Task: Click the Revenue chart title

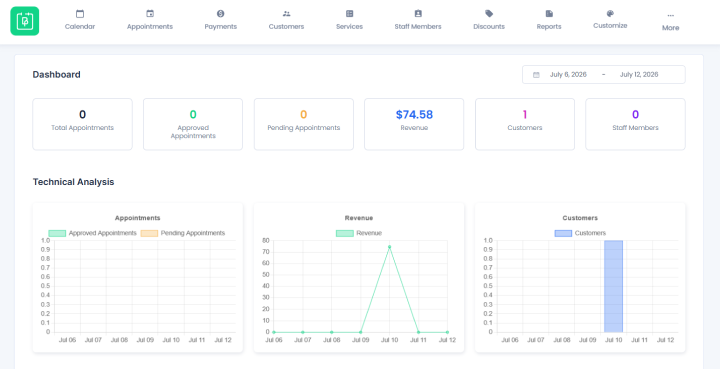Action: click(359, 218)
